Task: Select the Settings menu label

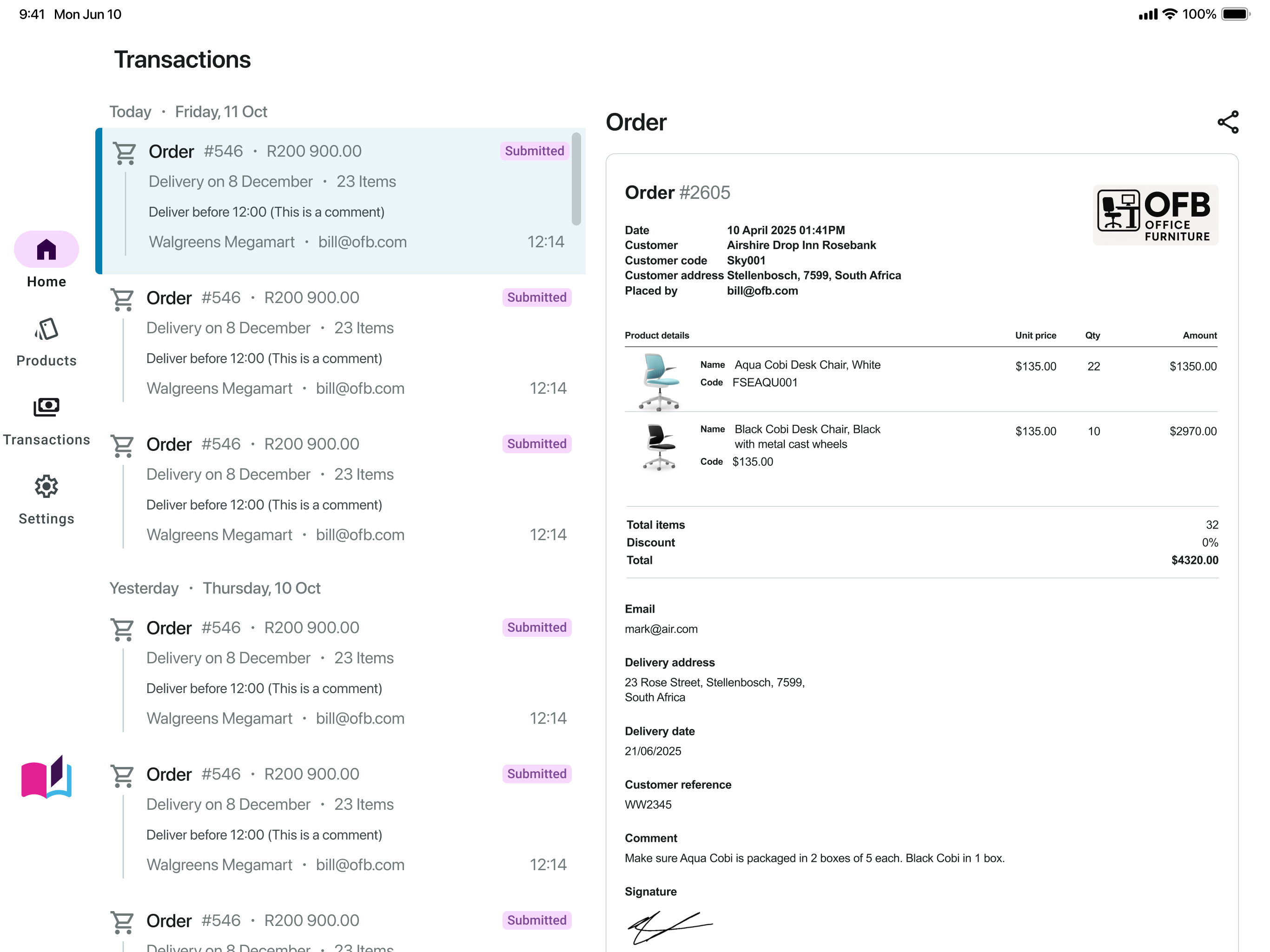Action: click(46, 518)
